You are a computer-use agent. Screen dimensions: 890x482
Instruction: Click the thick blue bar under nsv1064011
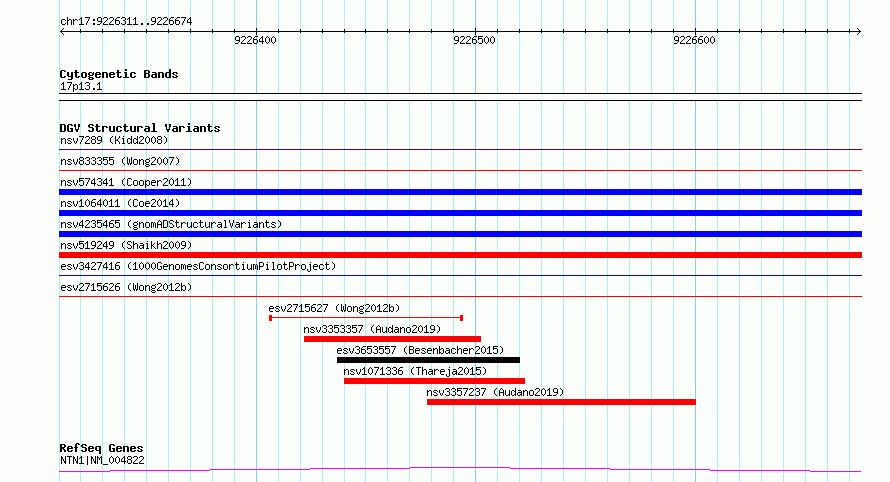tap(460, 213)
